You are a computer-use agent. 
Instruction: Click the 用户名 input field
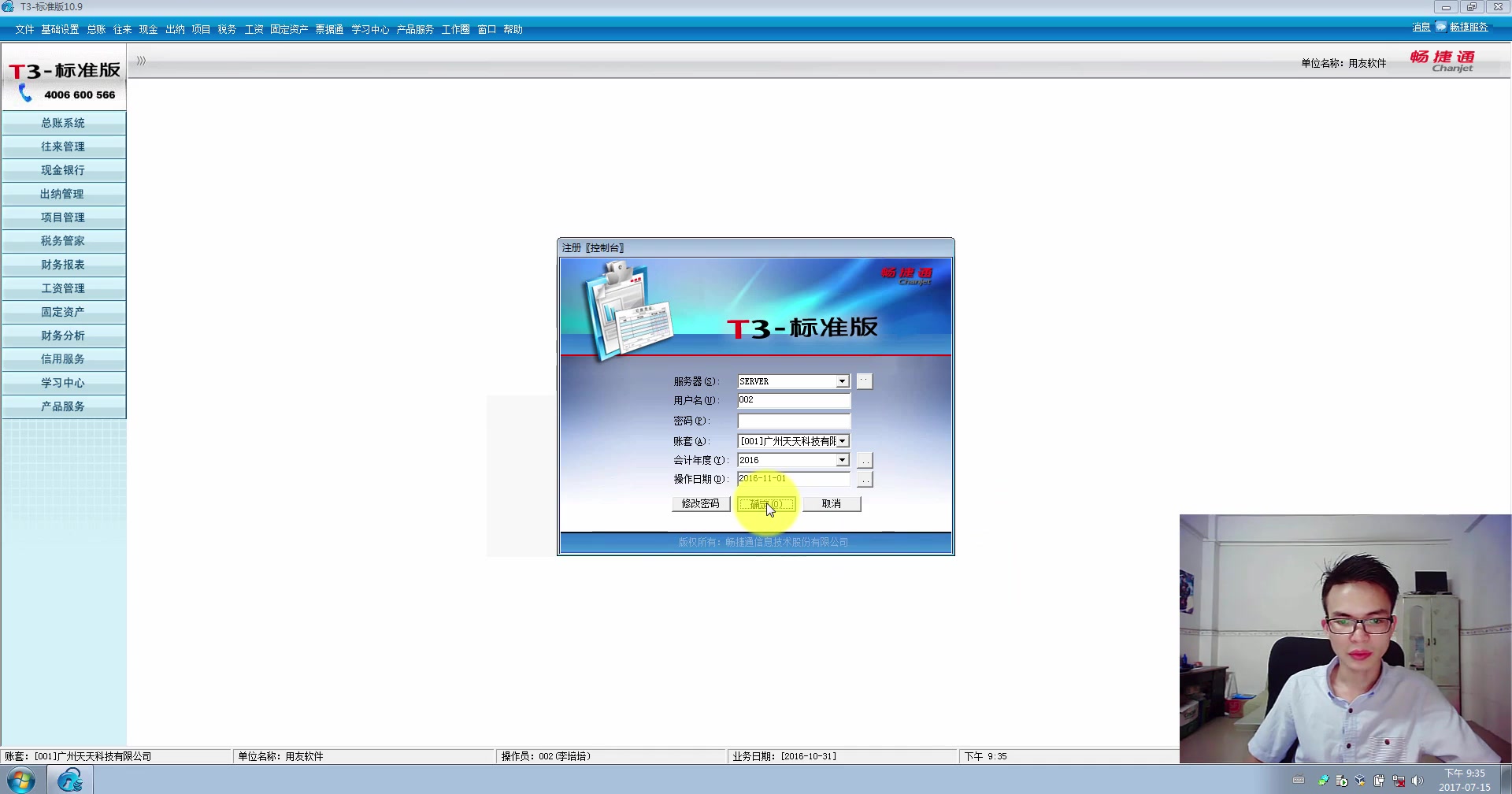pos(794,400)
